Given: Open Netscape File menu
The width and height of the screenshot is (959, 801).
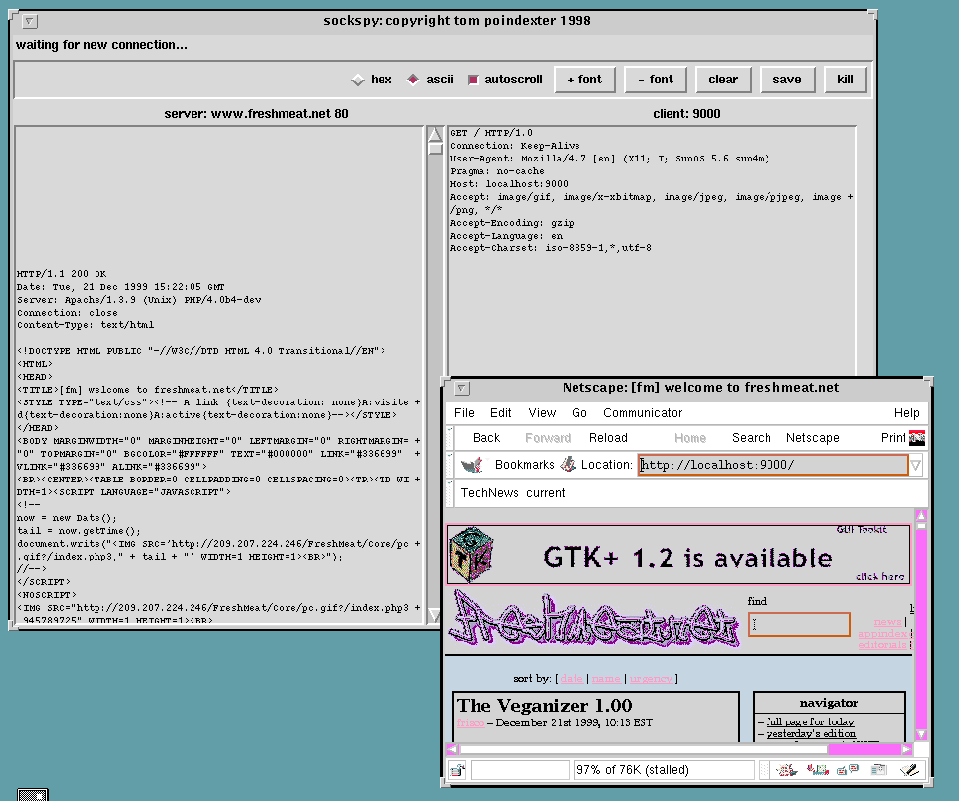Looking at the screenshot, I should [x=464, y=413].
